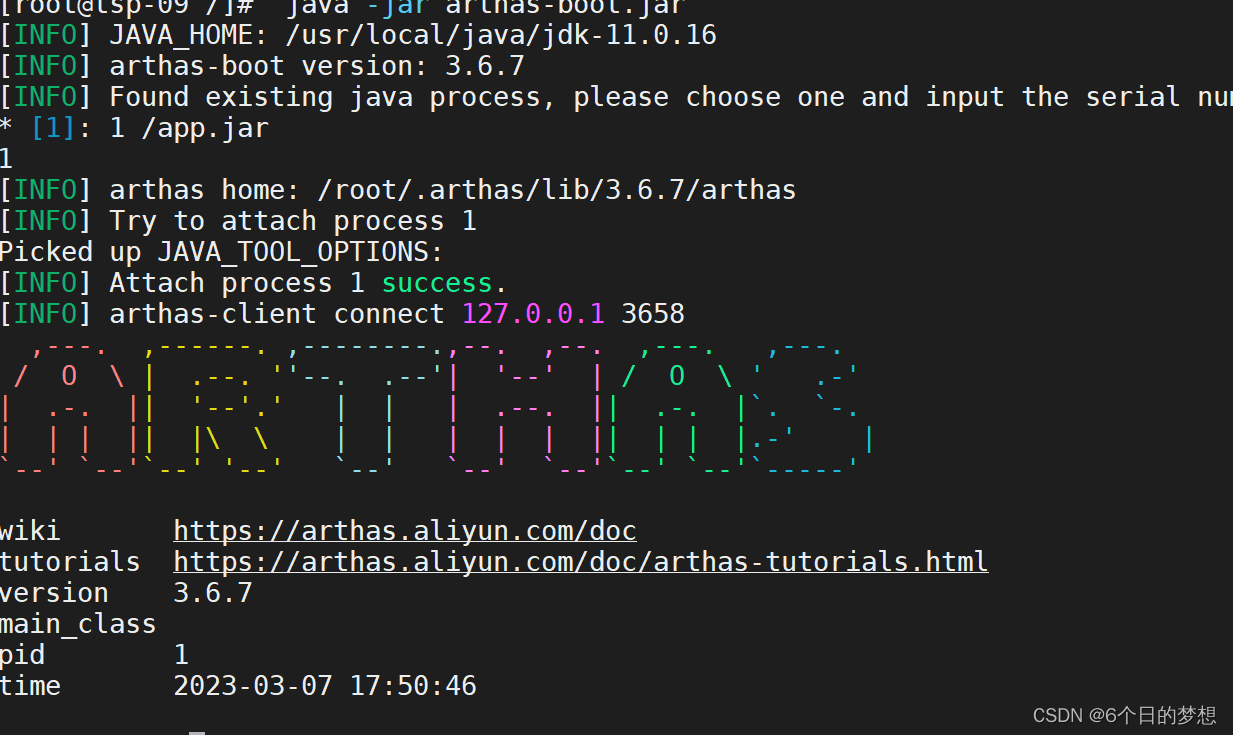Click the timestamp 2023-03-07 17:50:46

pos(325,686)
